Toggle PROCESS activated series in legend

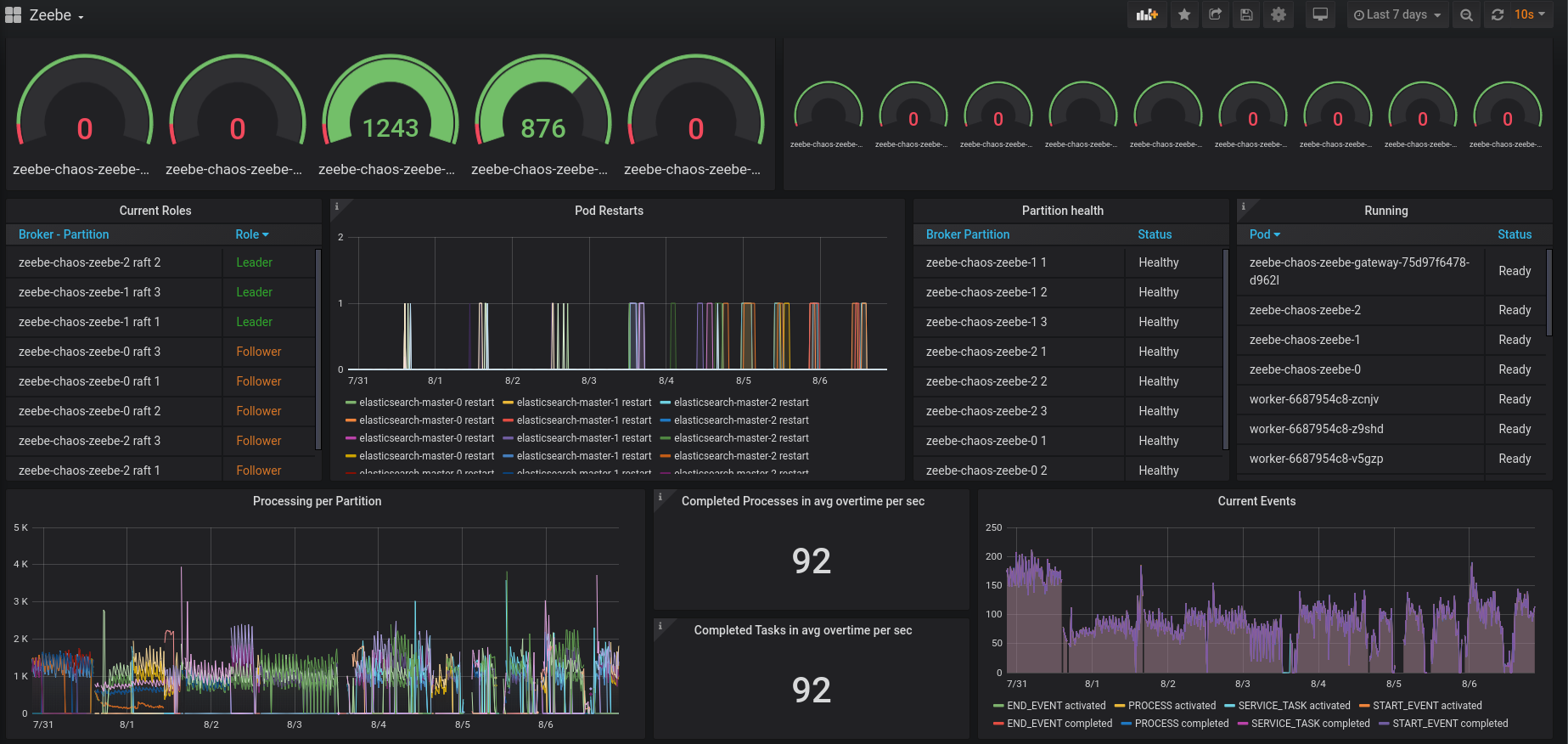click(x=1172, y=706)
